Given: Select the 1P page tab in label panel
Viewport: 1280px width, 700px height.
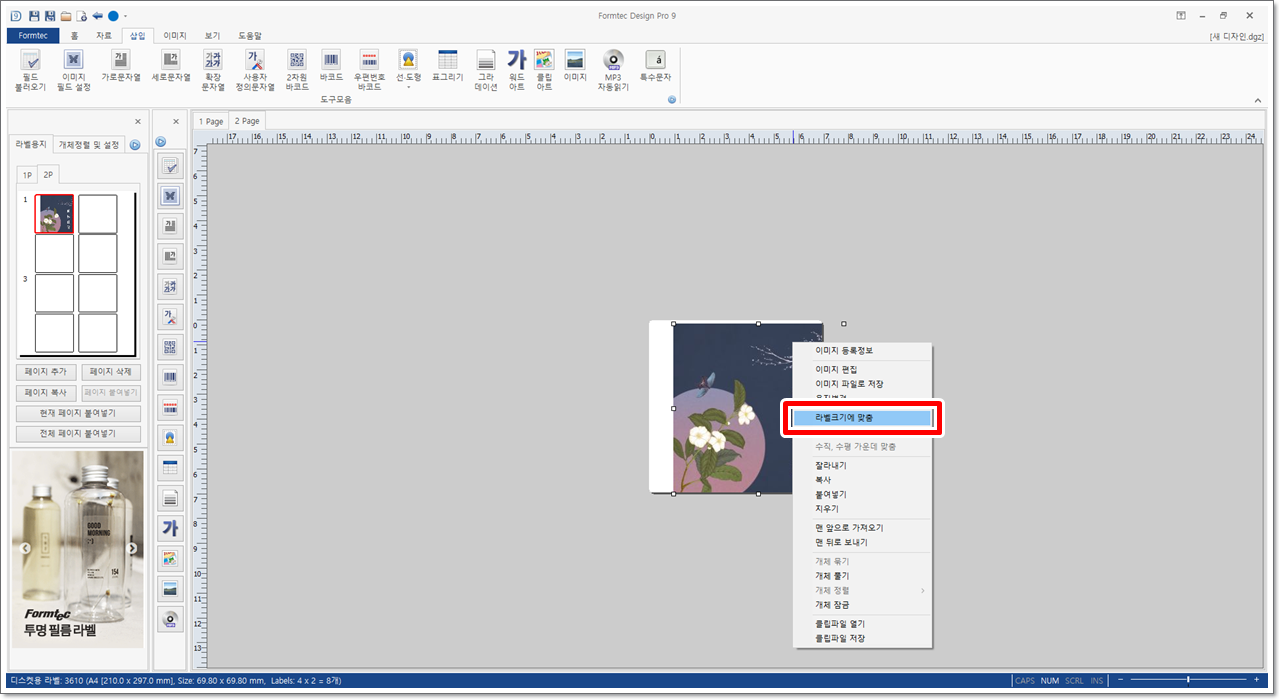Looking at the screenshot, I should point(28,175).
